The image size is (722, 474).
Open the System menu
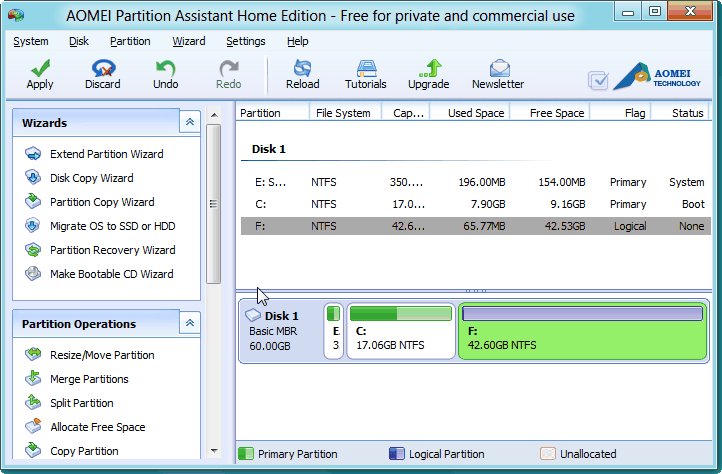coord(31,41)
